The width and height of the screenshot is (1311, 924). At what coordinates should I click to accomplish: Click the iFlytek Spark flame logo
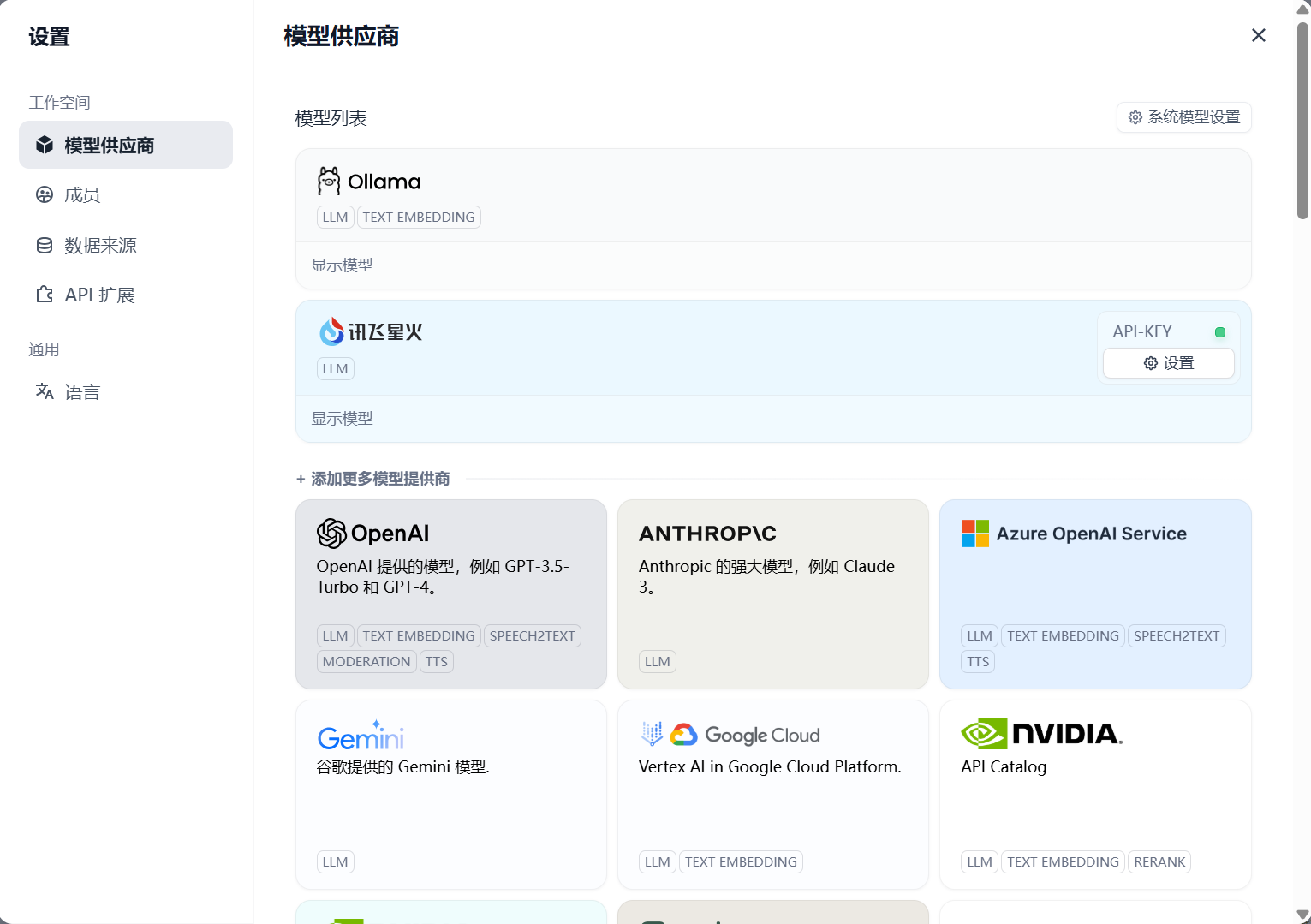331,331
